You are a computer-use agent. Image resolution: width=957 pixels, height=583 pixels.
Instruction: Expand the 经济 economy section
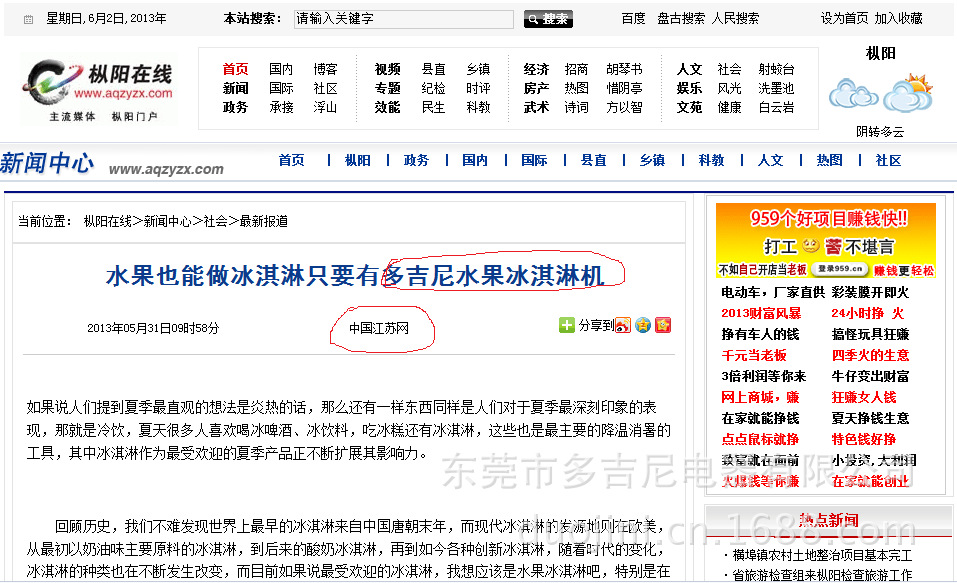[x=536, y=69]
